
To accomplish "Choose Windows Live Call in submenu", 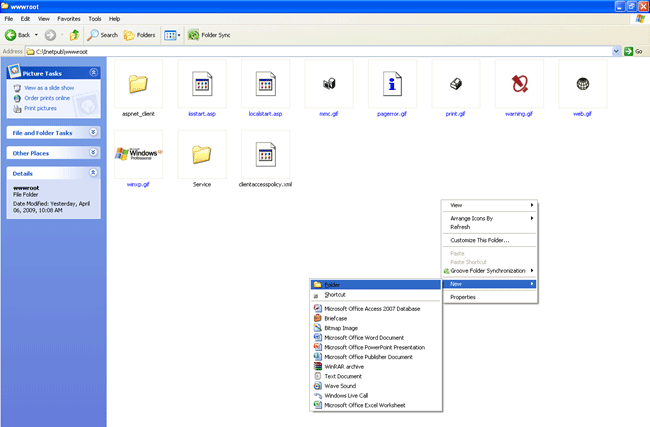I will point(376,395).
